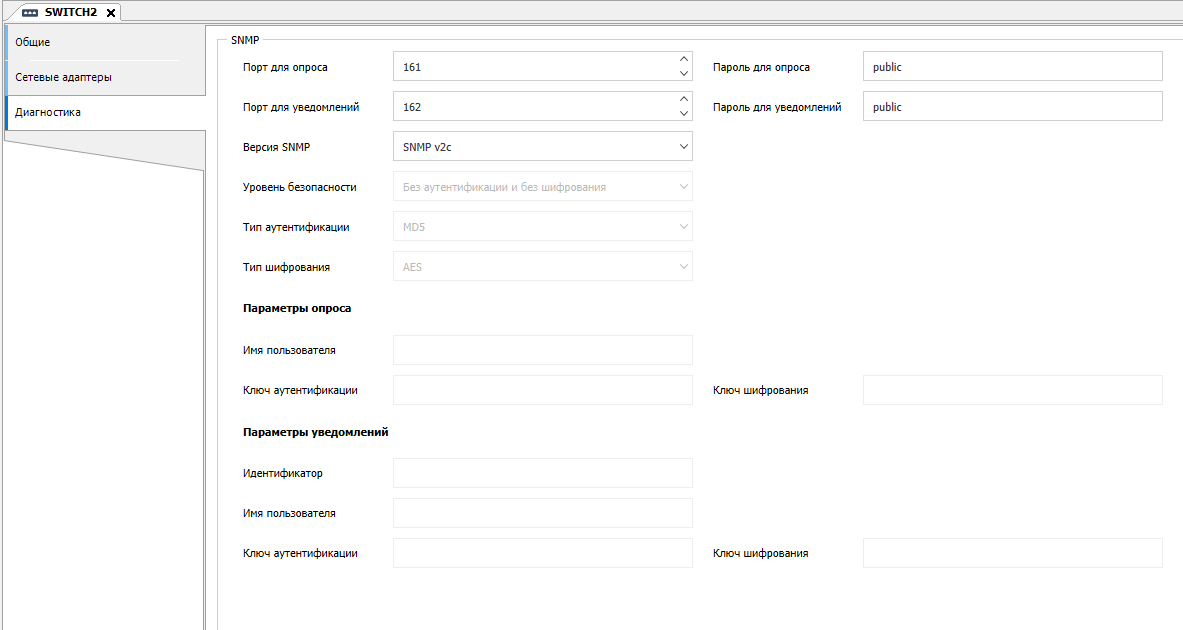
Task: Click the switch device icon on SWITCH2 tab
Action: point(30,12)
